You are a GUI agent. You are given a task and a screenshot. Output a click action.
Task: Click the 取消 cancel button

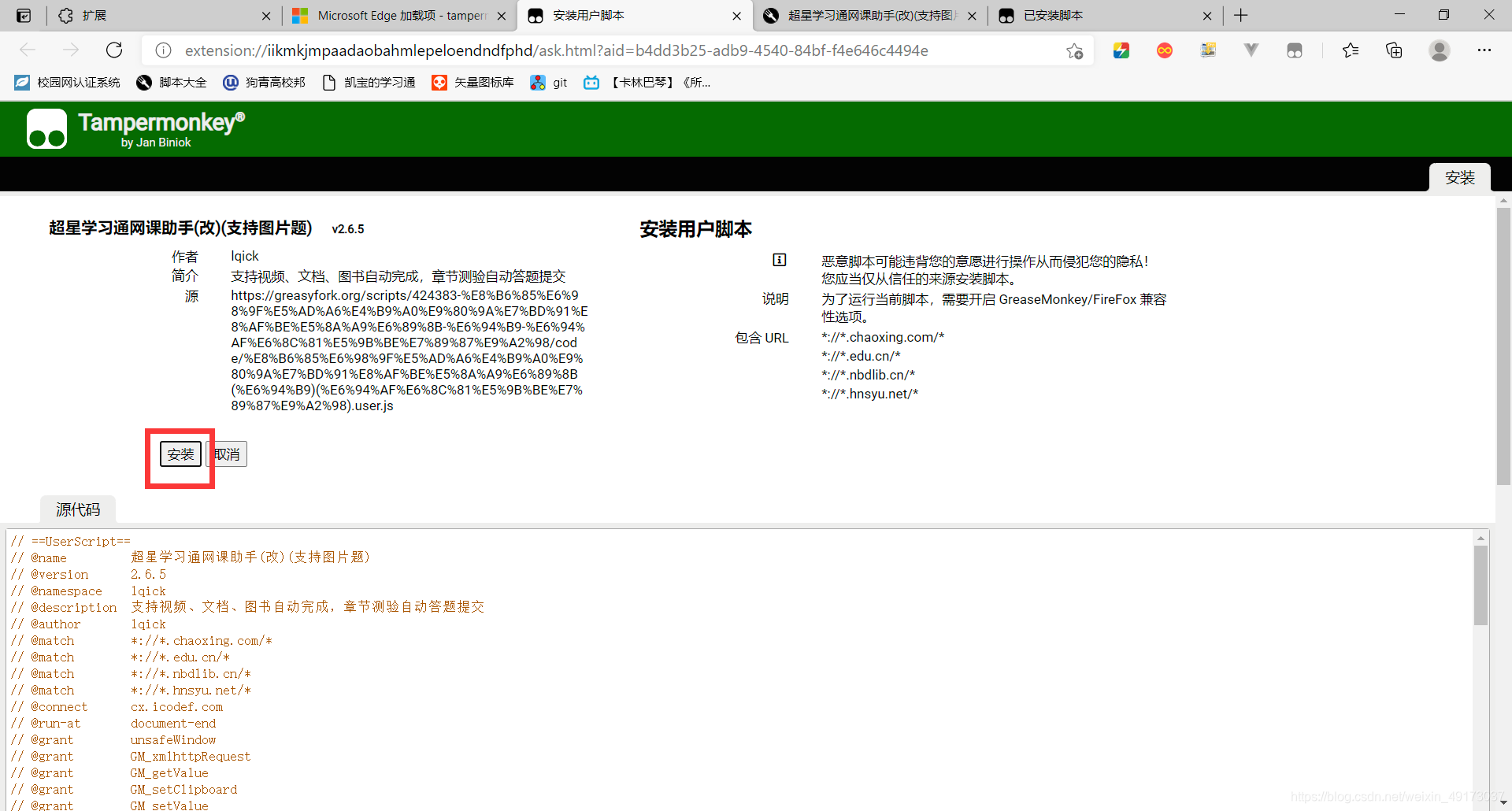coord(228,454)
